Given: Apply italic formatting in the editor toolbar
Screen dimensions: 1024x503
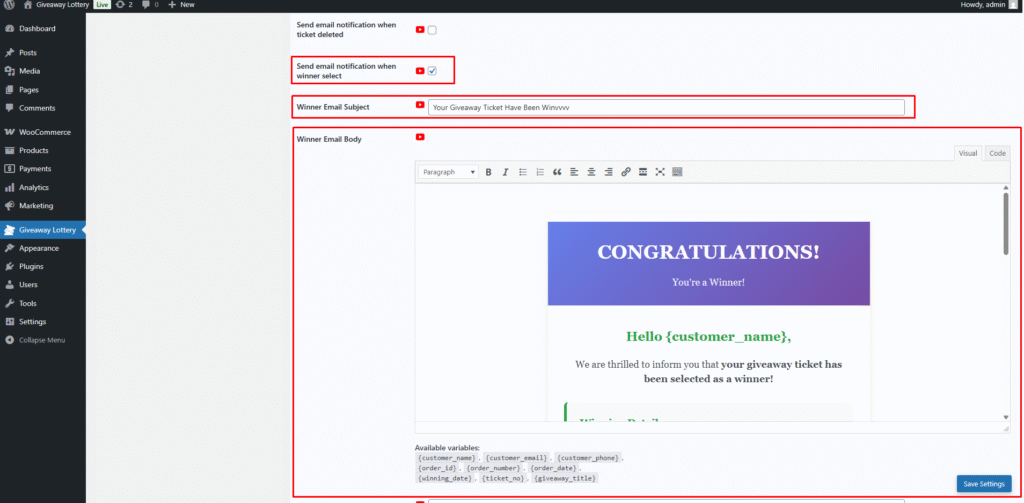Looking at the screenshot, I should [x=505, y=172].
